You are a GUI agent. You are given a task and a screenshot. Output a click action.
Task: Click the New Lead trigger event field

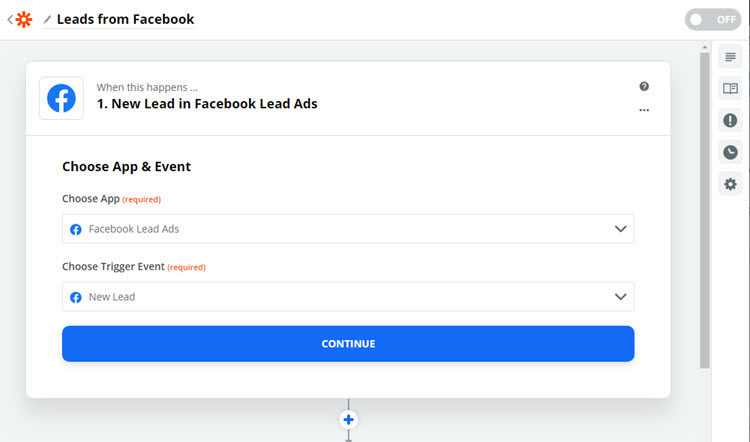click(348, 297)
